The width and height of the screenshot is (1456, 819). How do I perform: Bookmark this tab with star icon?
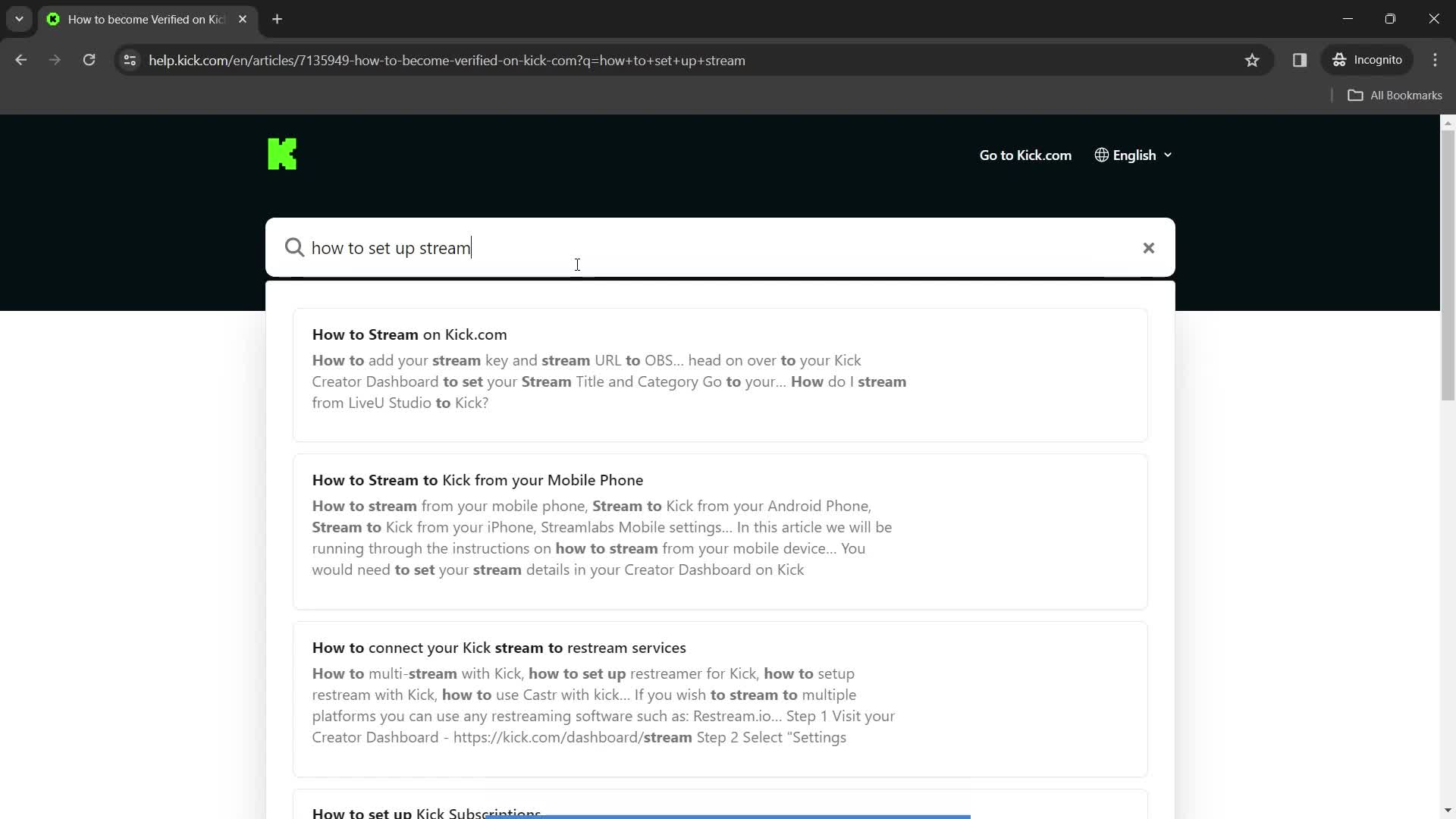click(x=1252, y=60)
